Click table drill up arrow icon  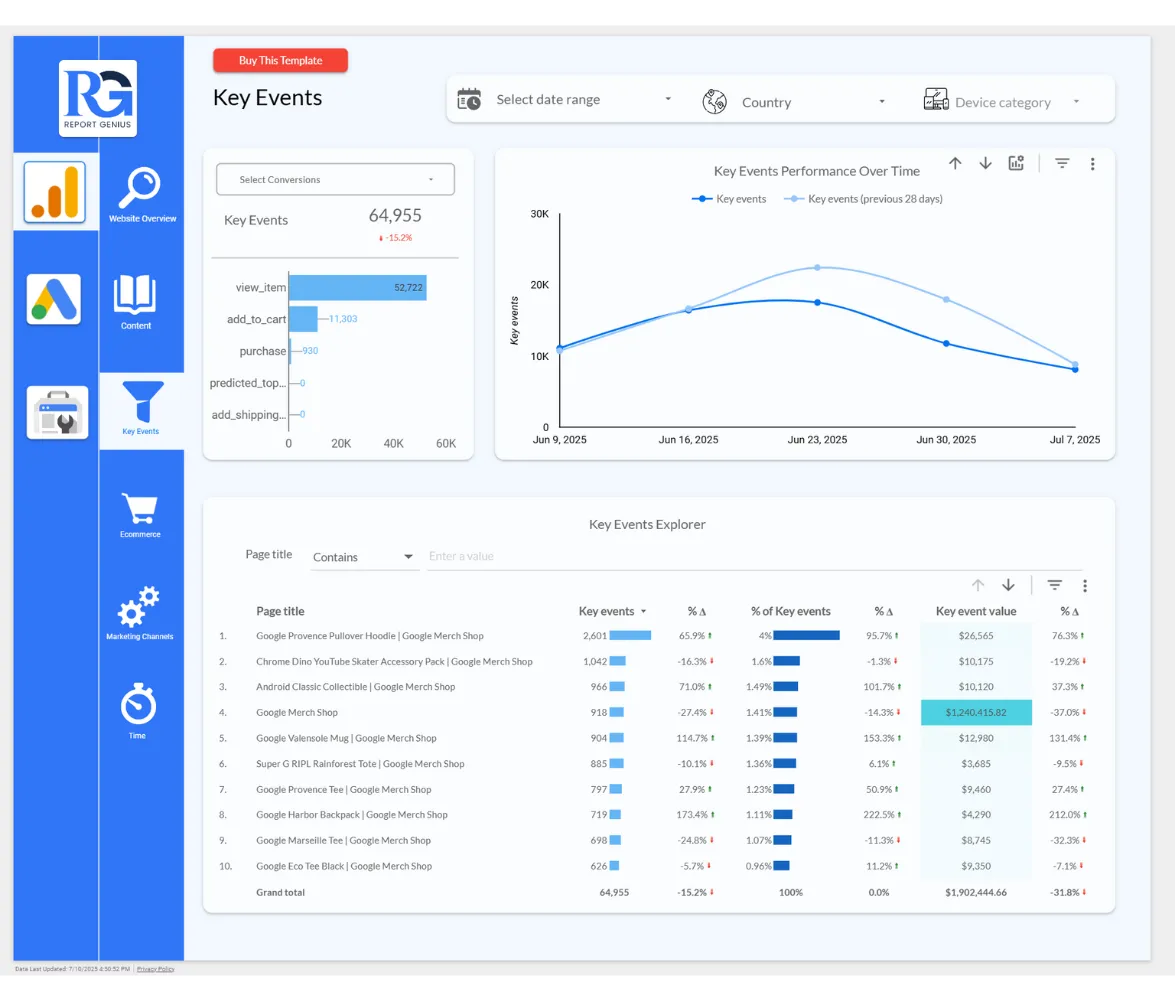(x=978, y=585)
